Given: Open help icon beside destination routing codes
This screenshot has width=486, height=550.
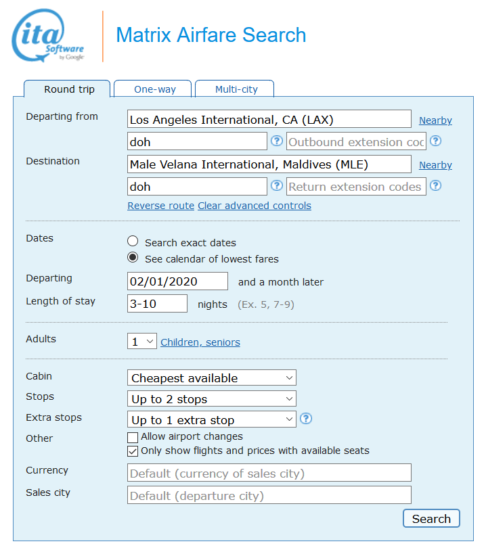Looking at the screenshot, I should click(277, 186).
